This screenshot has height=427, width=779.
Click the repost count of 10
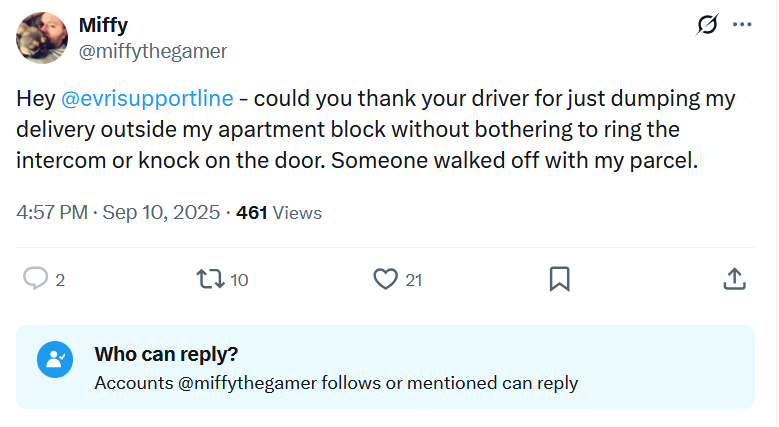pyautogui.click(x=239, y=280)
